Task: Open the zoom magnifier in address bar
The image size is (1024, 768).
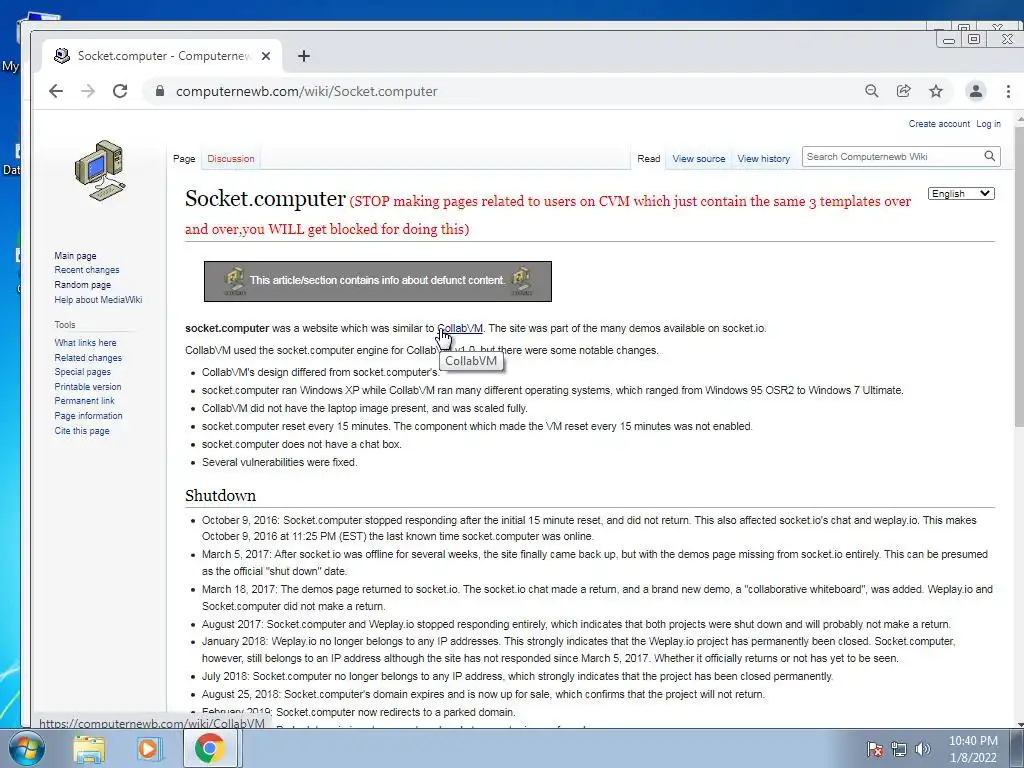Action: (872, 91)
